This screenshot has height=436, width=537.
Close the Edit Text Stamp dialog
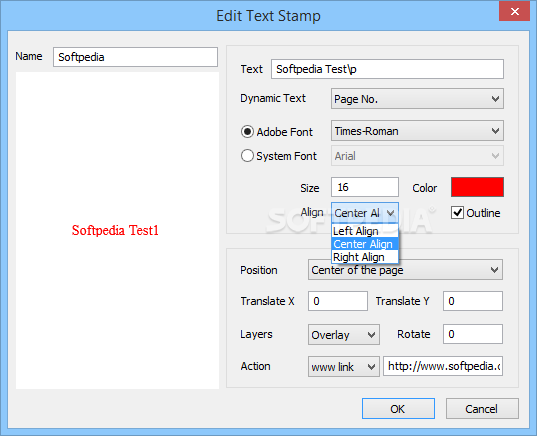514,12
